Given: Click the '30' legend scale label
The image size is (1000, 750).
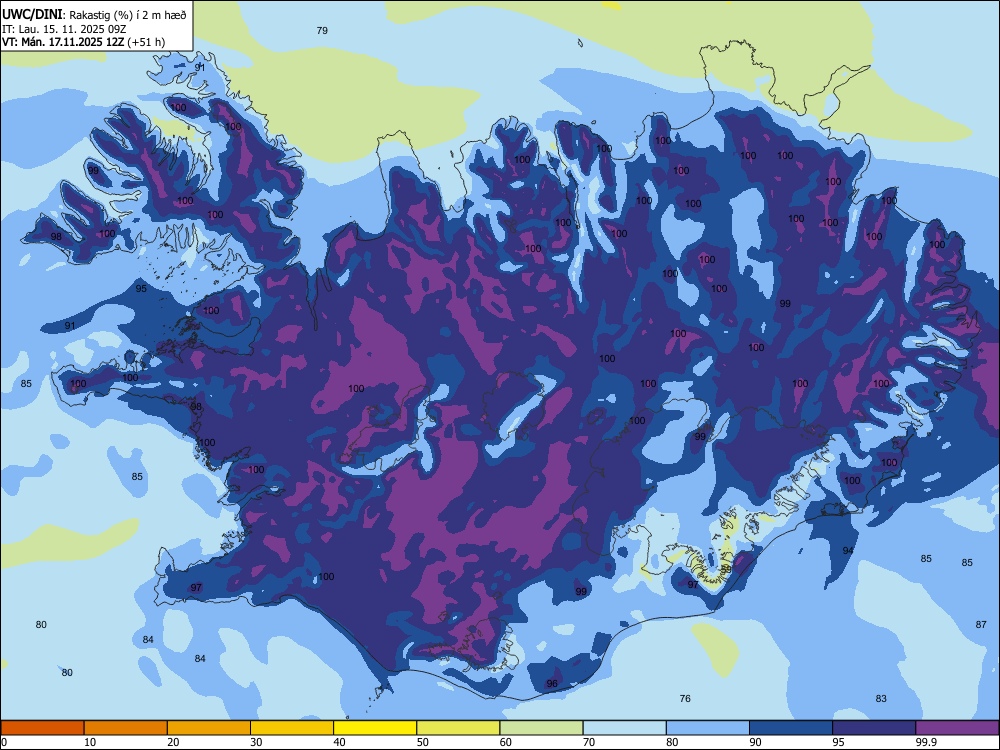Looking at the screenshot, I should tap(256, 742).
